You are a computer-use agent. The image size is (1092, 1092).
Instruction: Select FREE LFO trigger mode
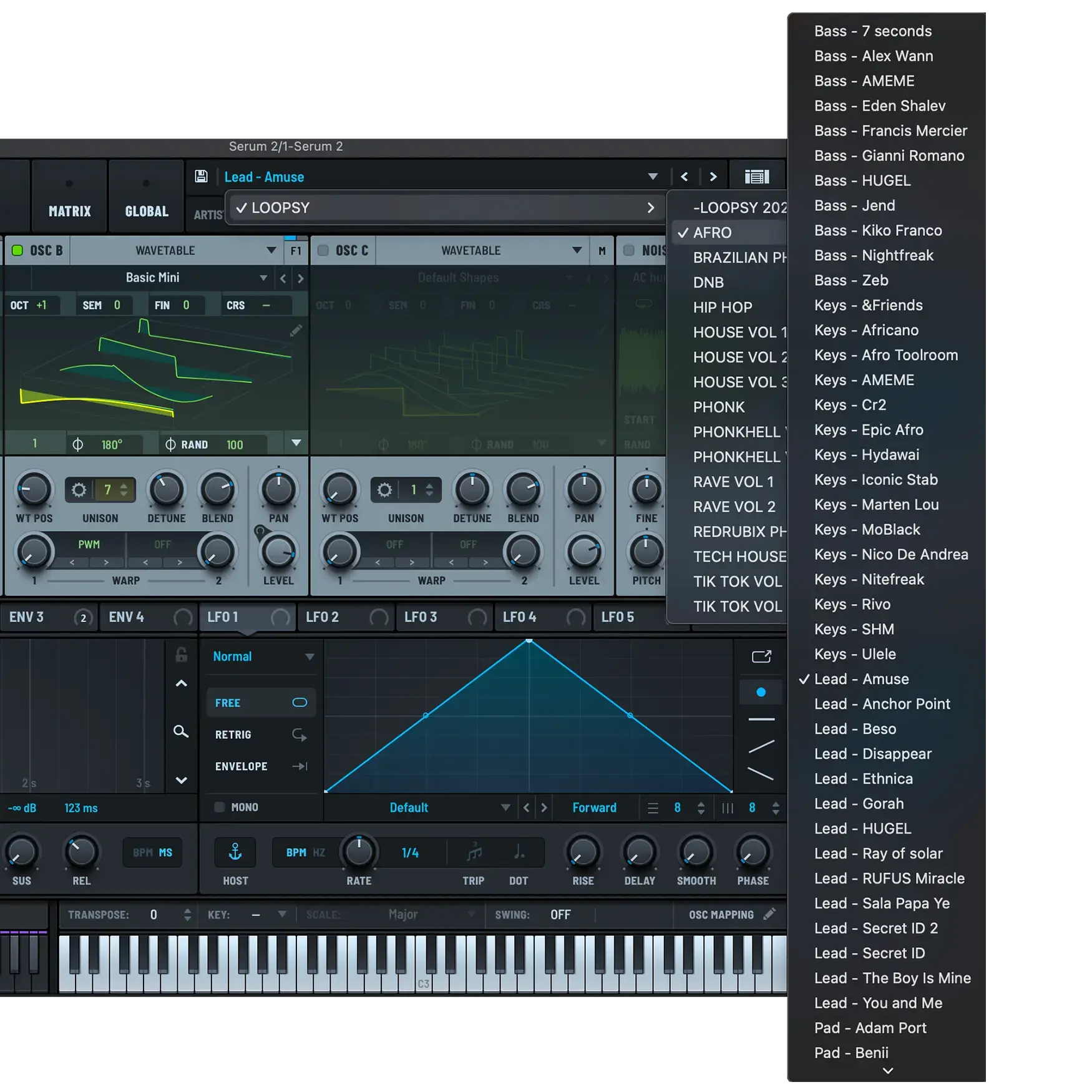coord(261,703)
